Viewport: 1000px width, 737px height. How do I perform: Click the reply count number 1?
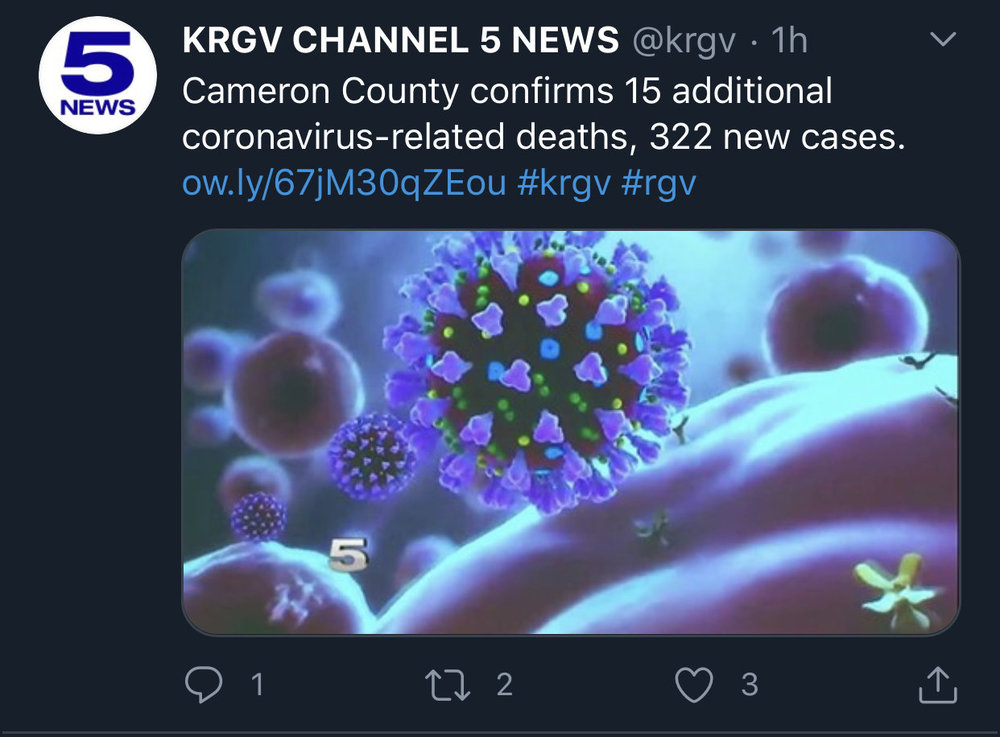tap(257, 685)
